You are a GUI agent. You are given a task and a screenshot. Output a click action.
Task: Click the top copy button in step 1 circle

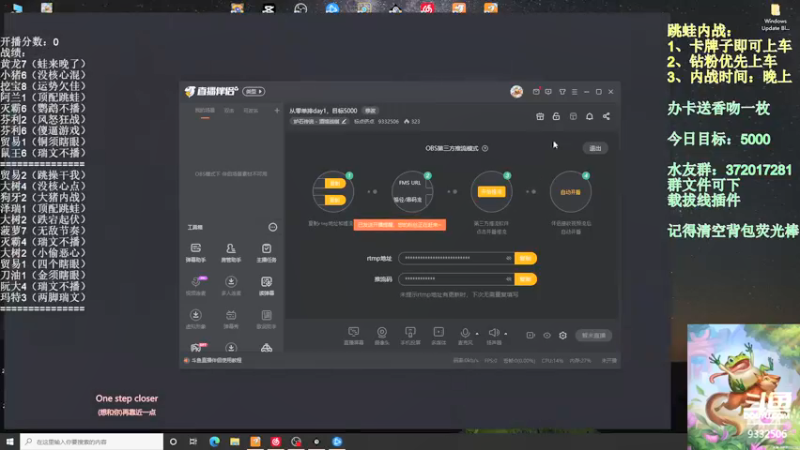point(335,183)
